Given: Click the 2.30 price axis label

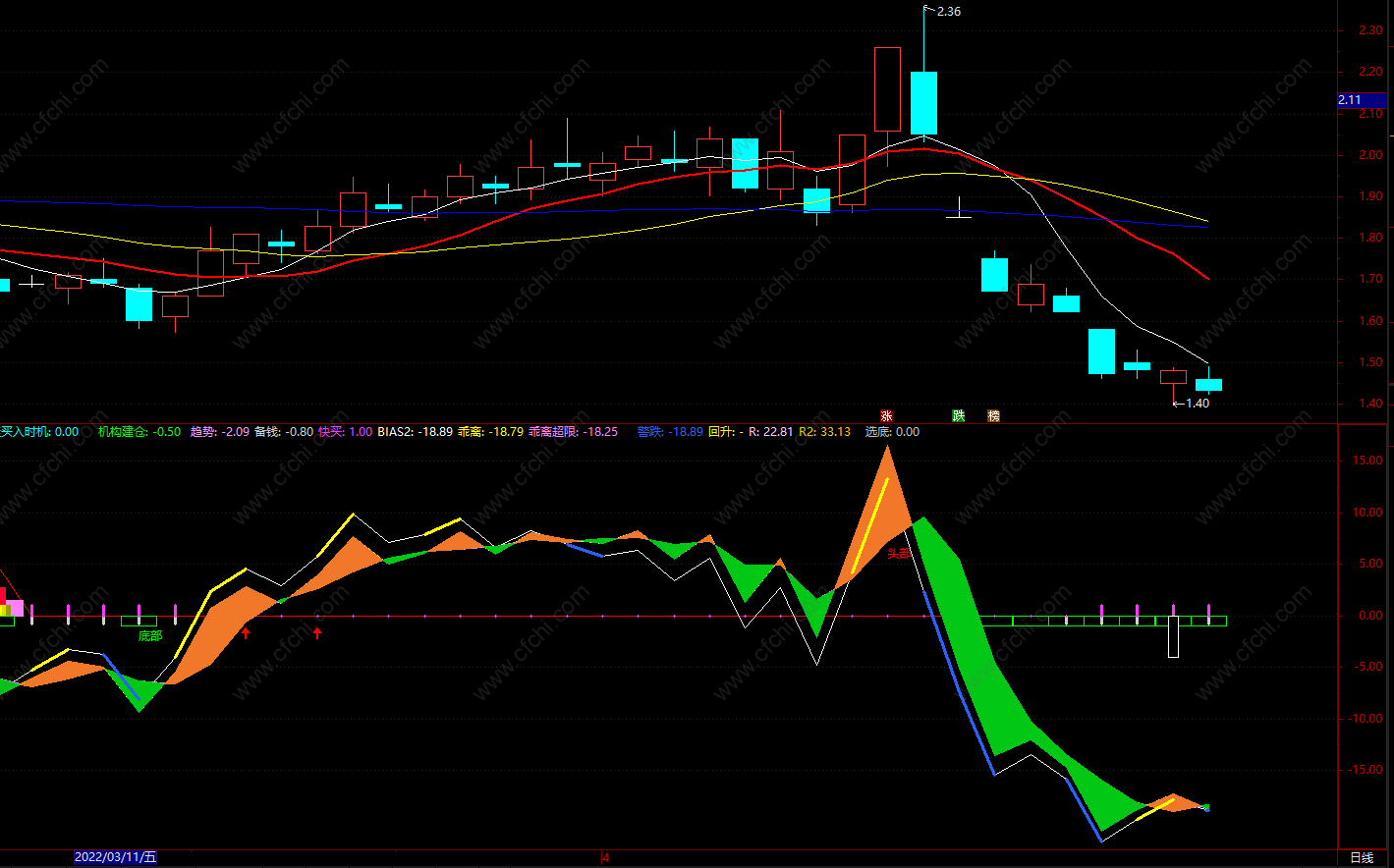Looking at the screenshot, I should tap(1370, 30).
